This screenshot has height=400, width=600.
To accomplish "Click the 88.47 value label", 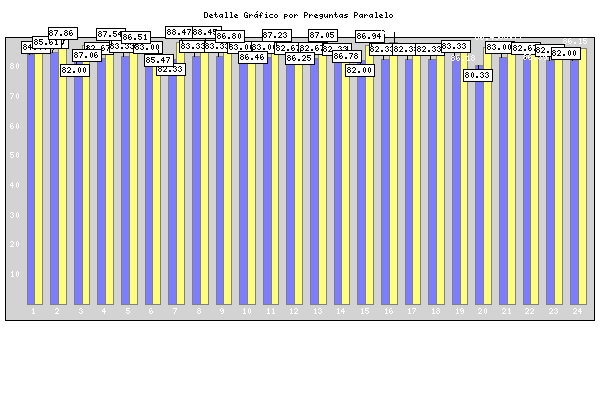I will [179, 32].
